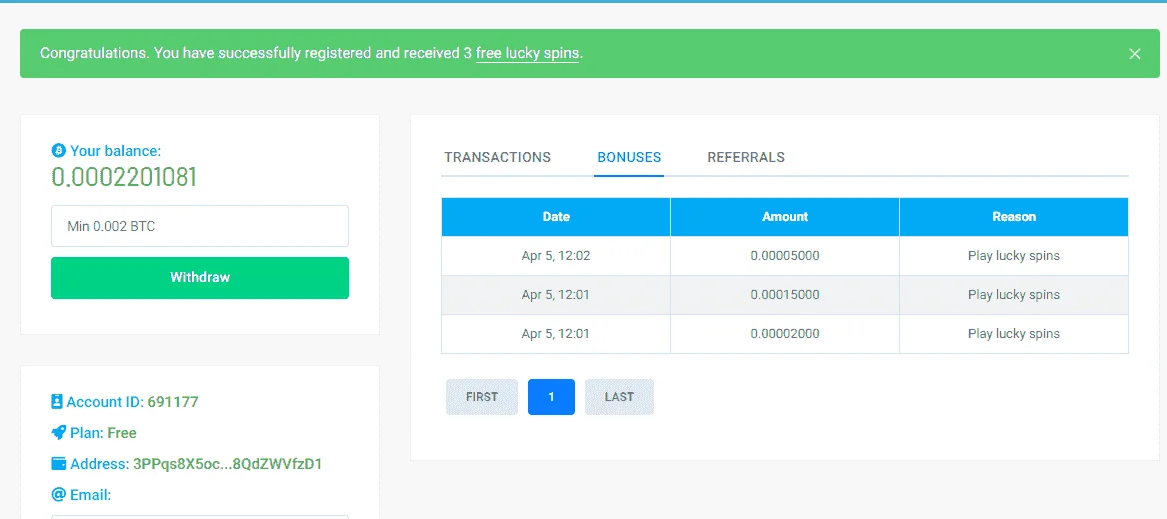Click the 0.00015000 amount cell
This screenshot has height=519, width=1167.
(x=785, y=295)
